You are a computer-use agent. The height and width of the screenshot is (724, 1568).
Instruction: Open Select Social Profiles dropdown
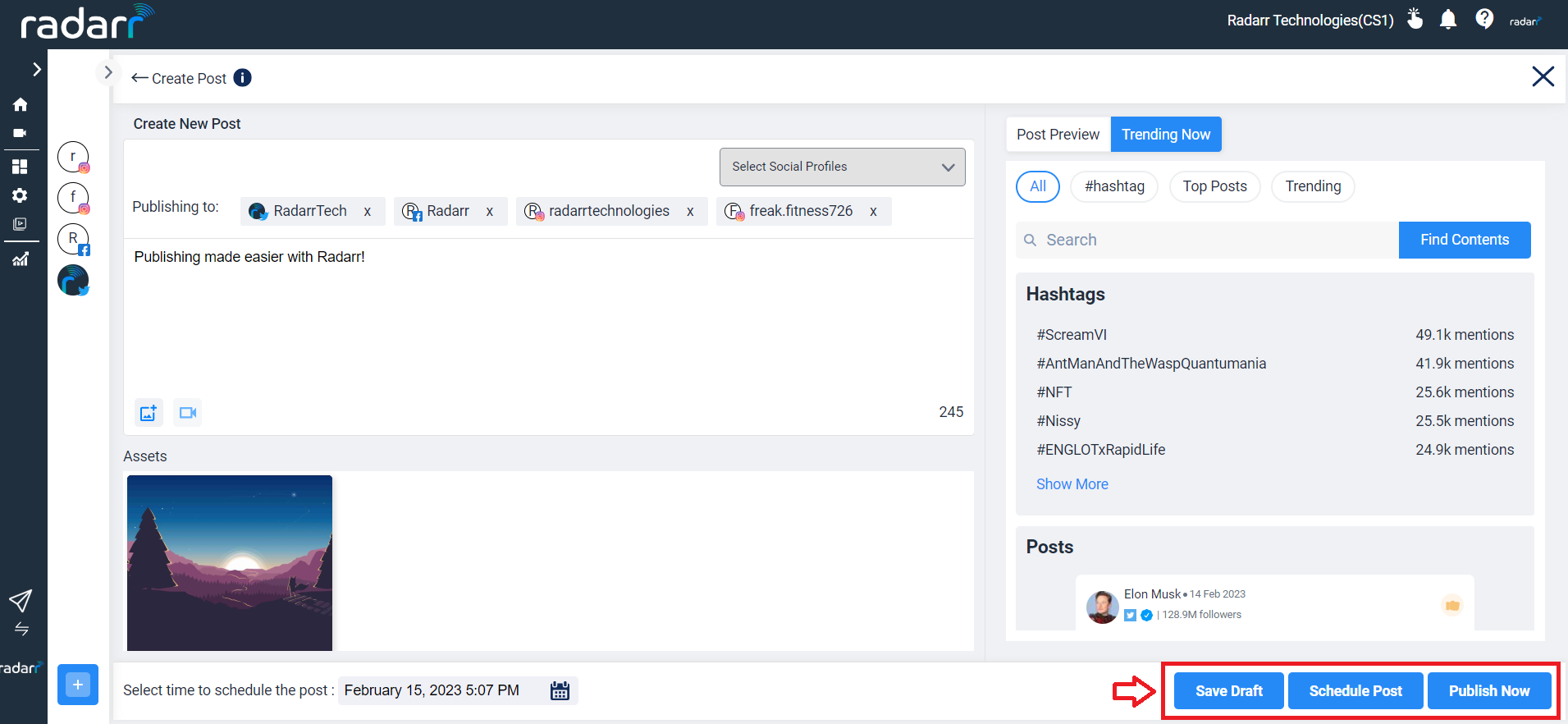842,167
